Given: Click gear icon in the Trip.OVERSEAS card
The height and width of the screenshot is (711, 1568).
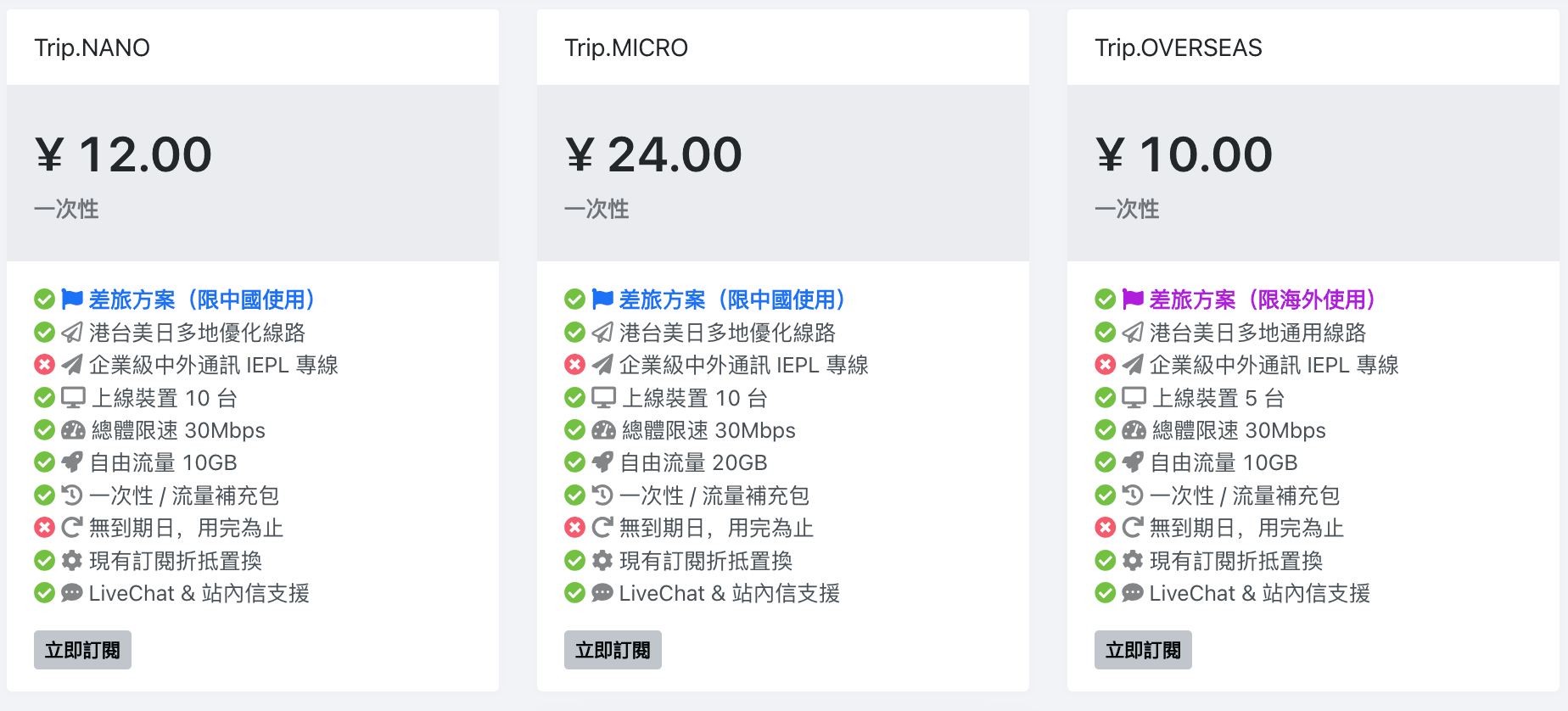Looking at the screenshot, I should (1133, 560).
